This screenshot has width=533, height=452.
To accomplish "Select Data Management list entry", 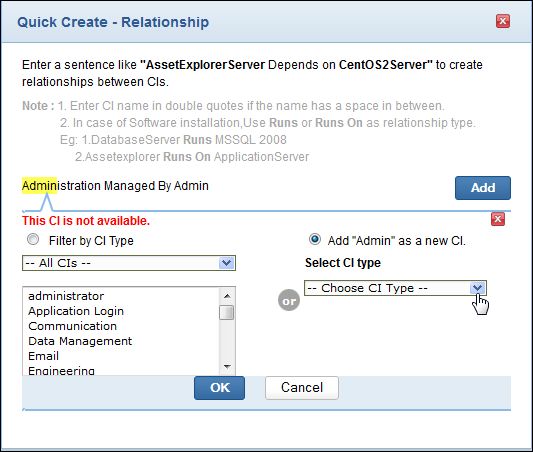I will pyautogui.click(x=80, y=341).
